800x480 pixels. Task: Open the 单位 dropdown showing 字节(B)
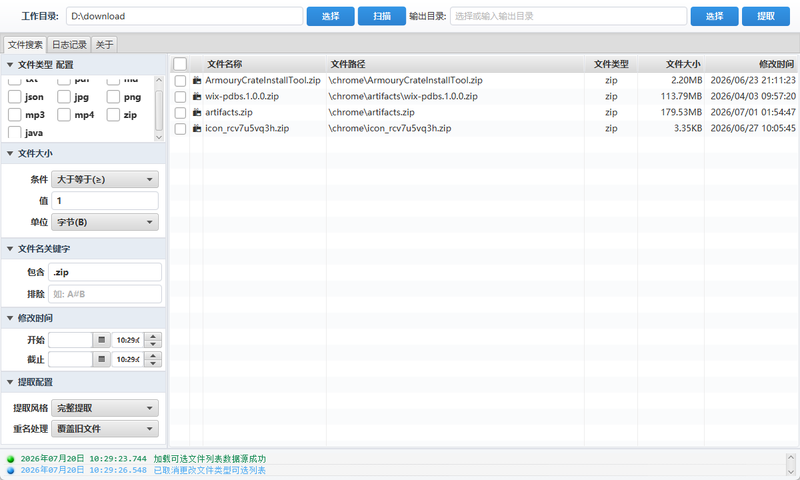105,222
